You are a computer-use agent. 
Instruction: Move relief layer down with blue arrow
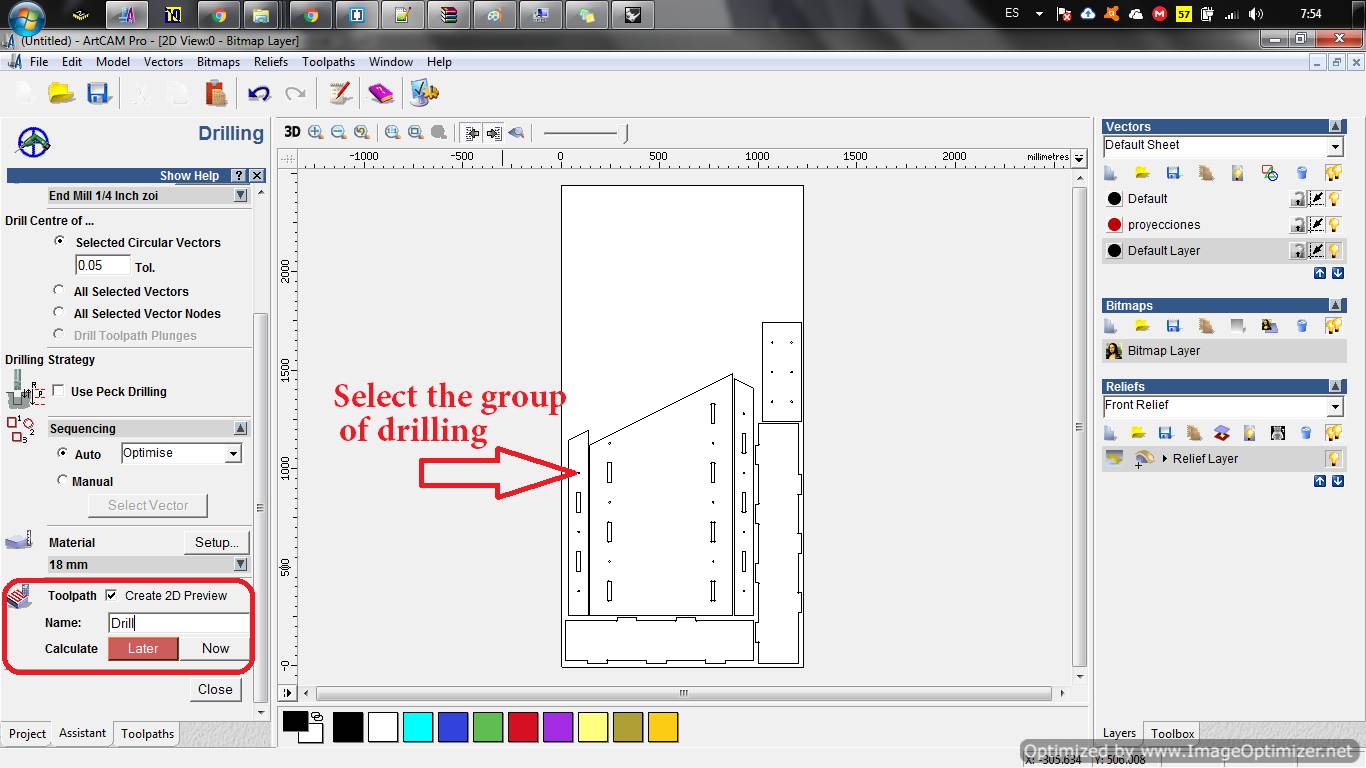pos(1337,481)
